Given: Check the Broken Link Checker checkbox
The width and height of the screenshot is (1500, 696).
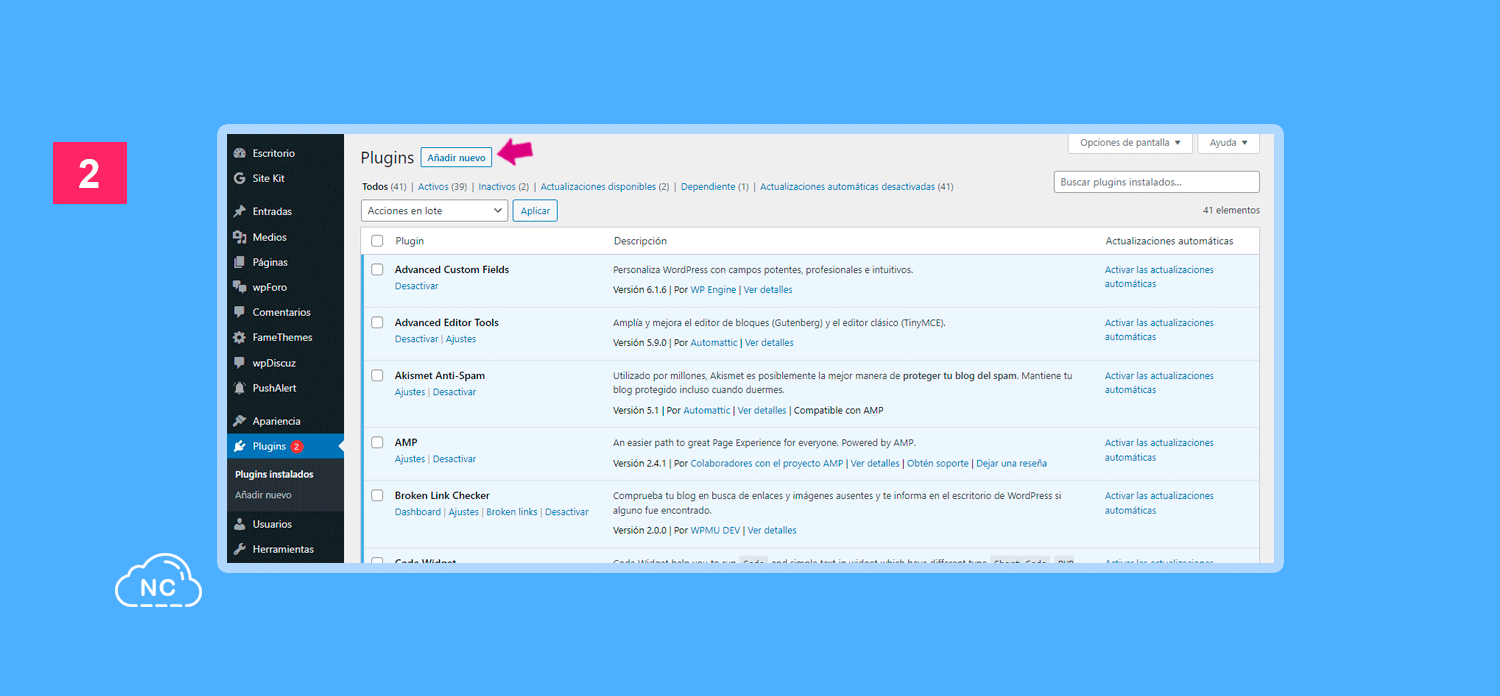Looking at the screenshot, I should pyautogui.click(x=377, y=495).
